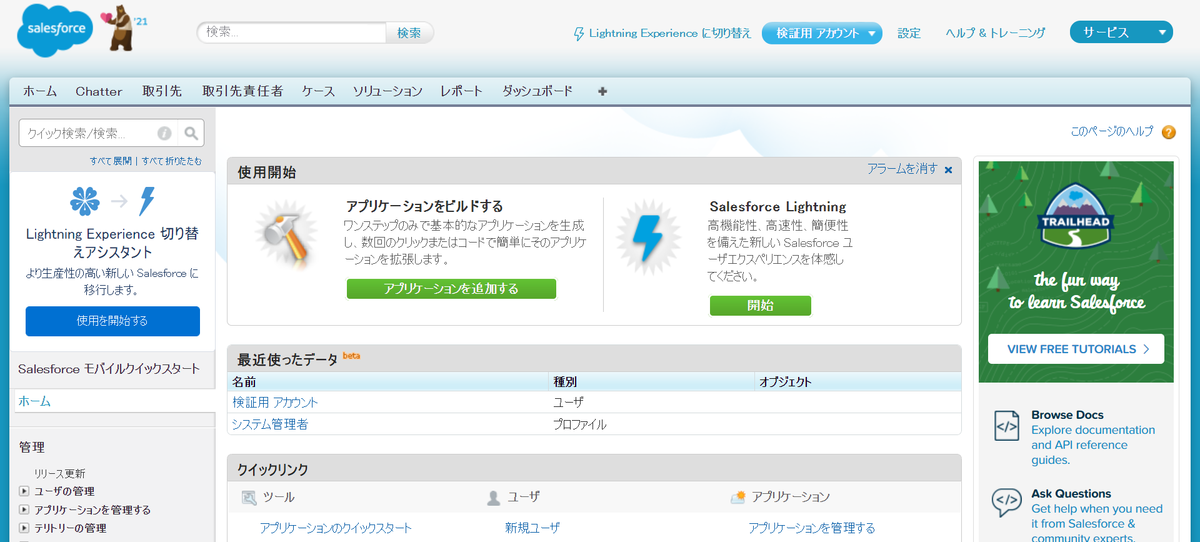
Task: Open the ソリューション tab
Action: pos(388,91)
